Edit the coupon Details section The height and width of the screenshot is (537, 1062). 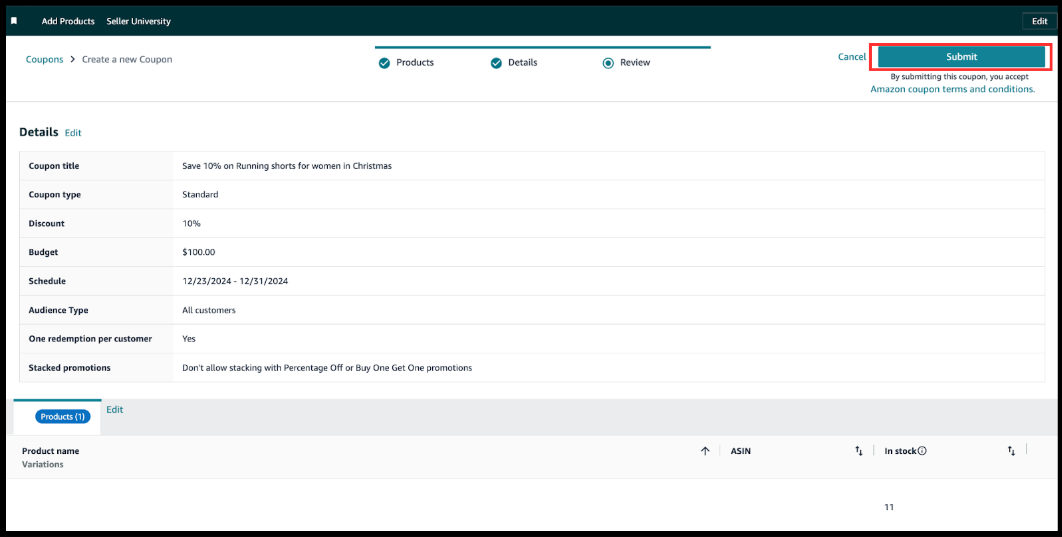tap(73, 133)
